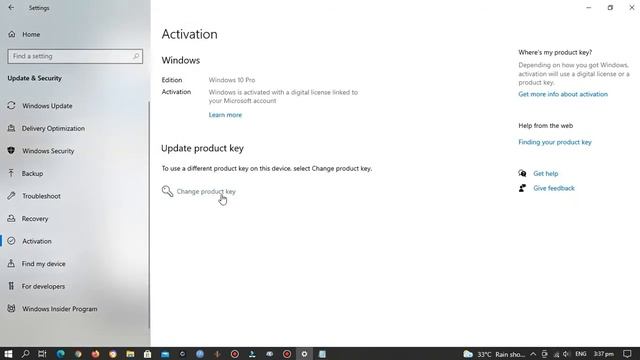Click Change product key

pyautogui.click(x=206, y=191)
